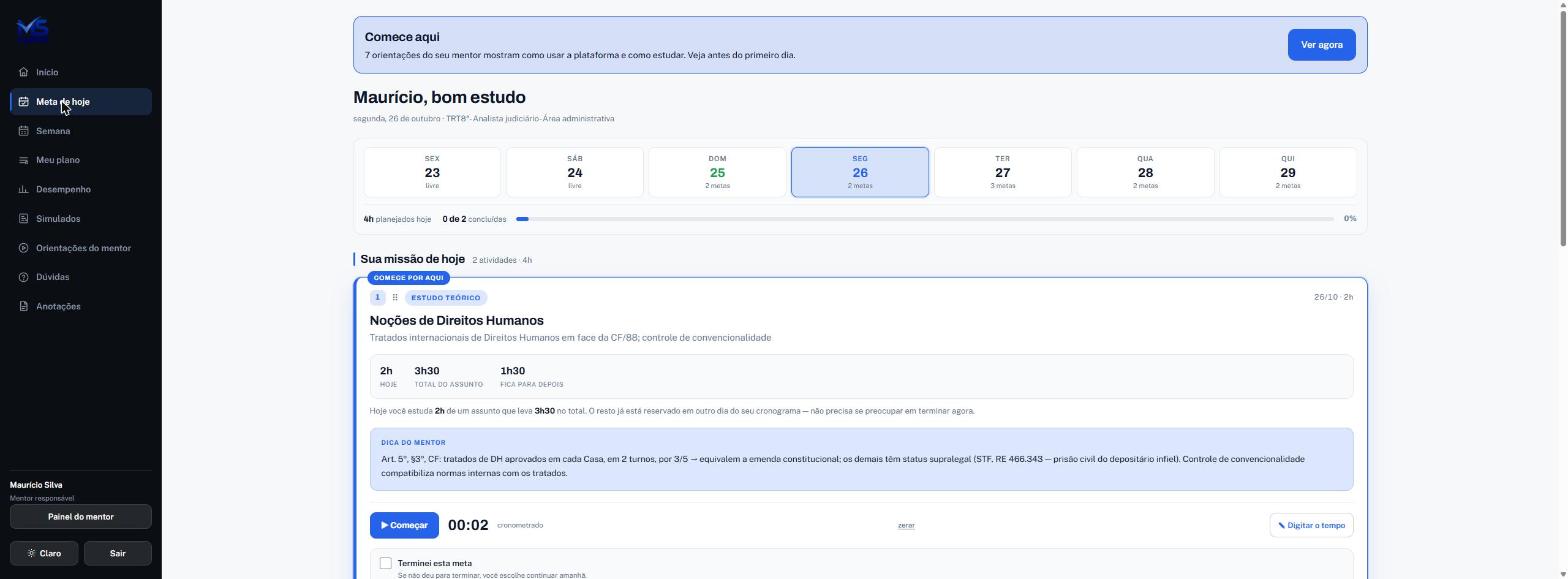Select Tuesday 27 day card
Image resolution: width=1568 pixels, height=579 pixels.
[1002, 172]
